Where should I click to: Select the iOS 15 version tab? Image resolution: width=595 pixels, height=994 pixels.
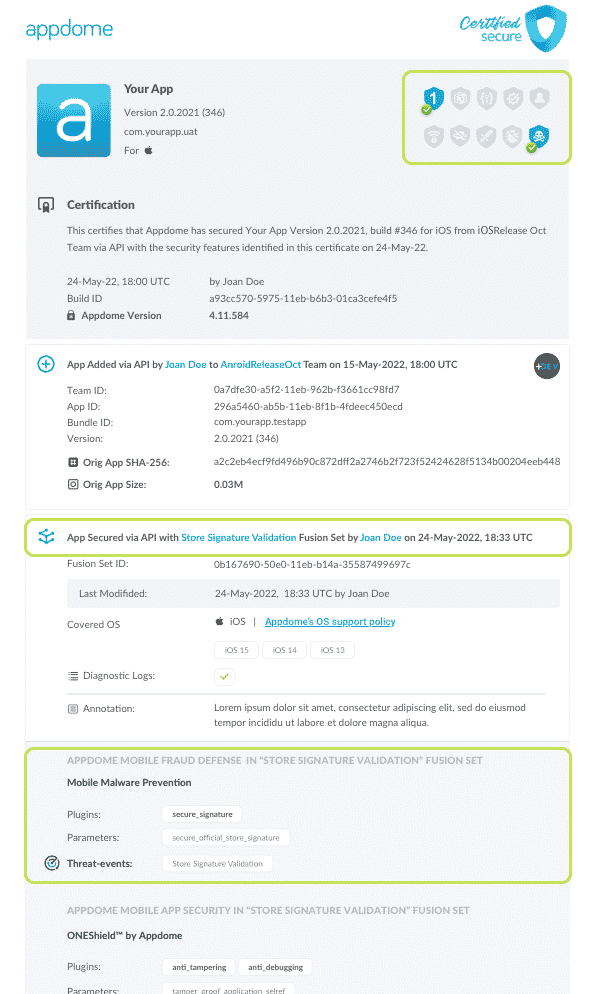235,649
